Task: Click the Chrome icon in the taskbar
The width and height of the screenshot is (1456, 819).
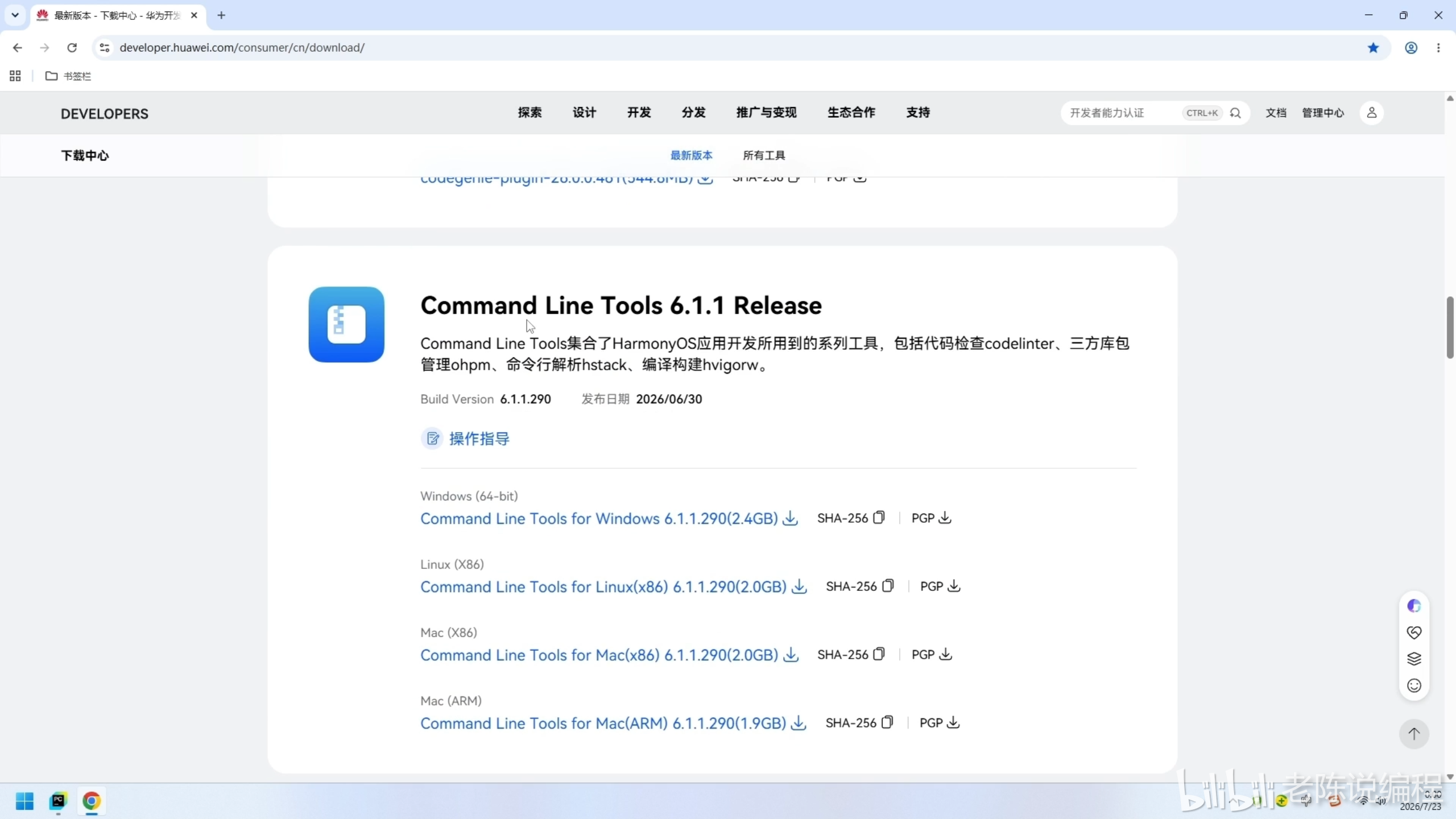Action: (x=92, y=801)
